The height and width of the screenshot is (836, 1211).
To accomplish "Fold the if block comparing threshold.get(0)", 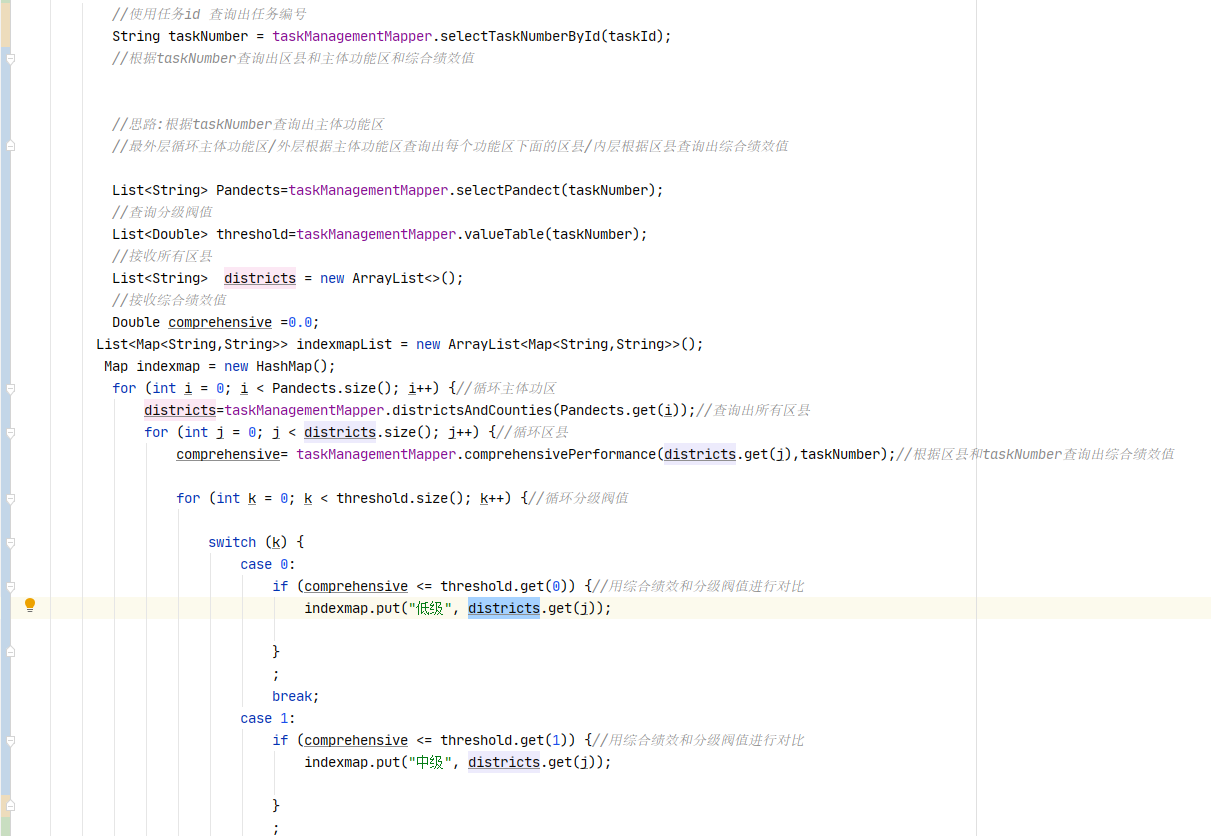I will [10, 586].
